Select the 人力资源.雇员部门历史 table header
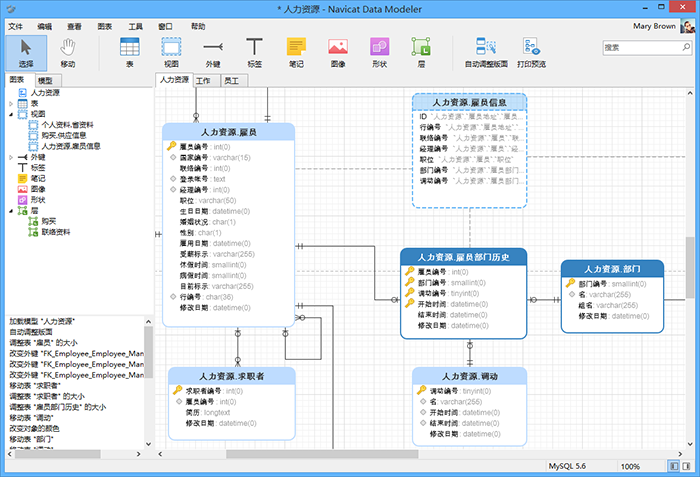Image resolution: width=700 pixels, height=477 pixels. click(x=463, y=257)
